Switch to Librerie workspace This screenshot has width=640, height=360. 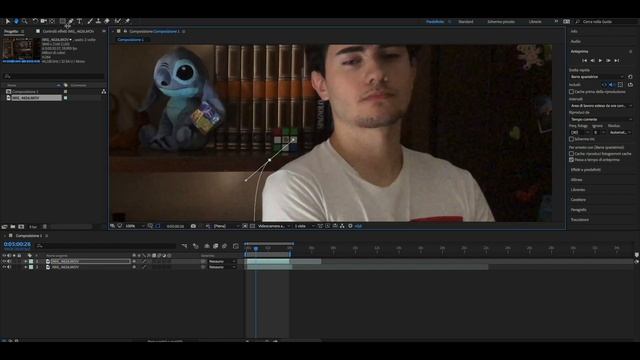[x=535, y=22]
